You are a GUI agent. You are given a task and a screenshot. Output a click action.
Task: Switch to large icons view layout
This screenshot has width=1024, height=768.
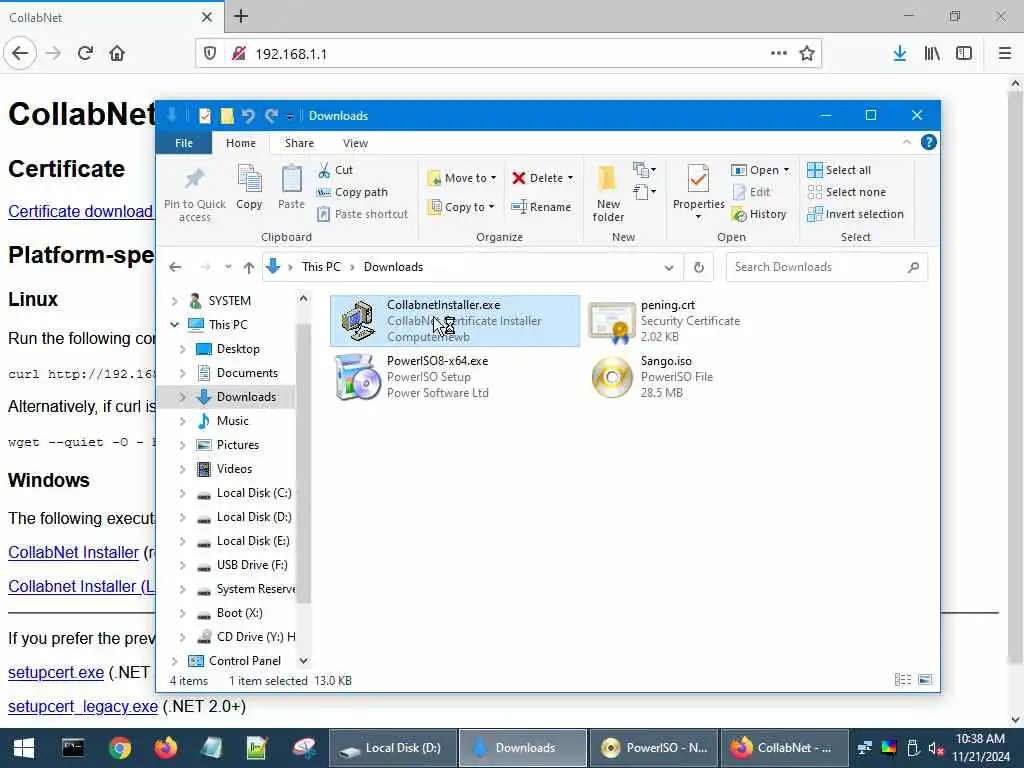pos(925,680)
